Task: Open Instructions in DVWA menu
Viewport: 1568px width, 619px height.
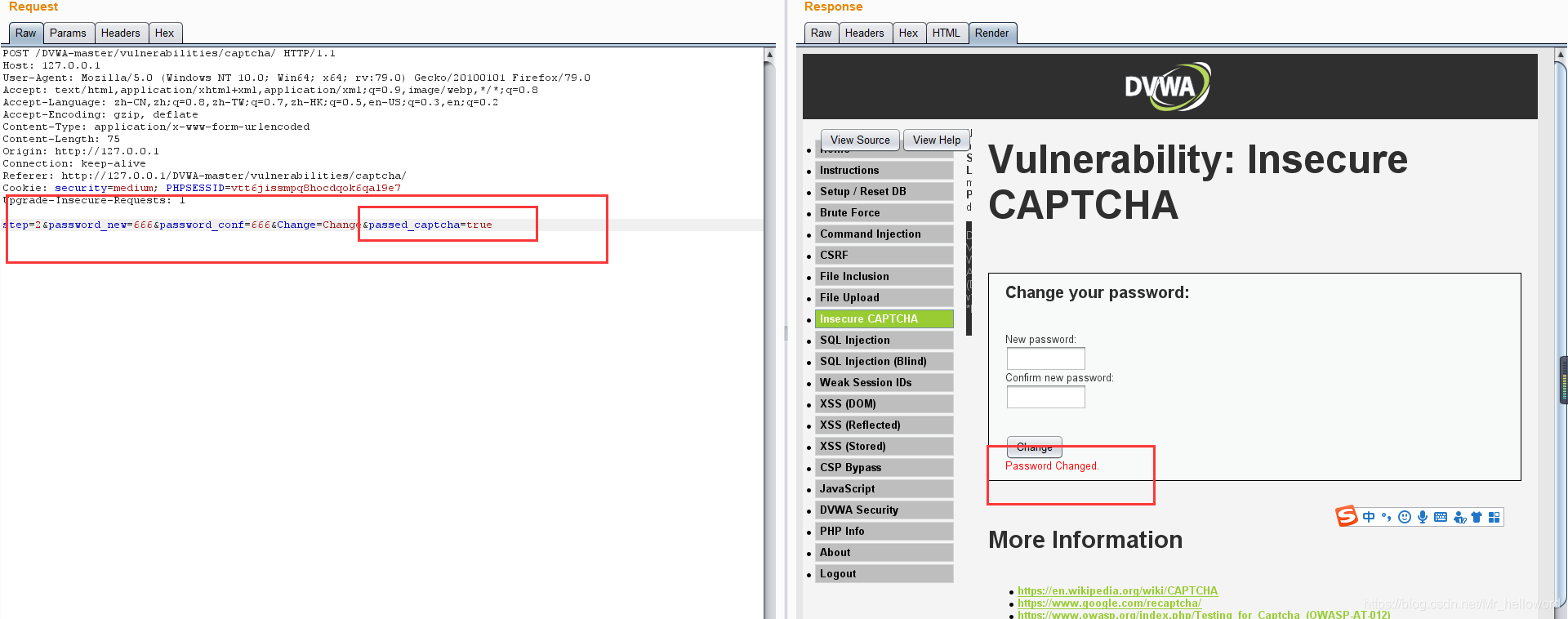Action: (x=884, y=170)
